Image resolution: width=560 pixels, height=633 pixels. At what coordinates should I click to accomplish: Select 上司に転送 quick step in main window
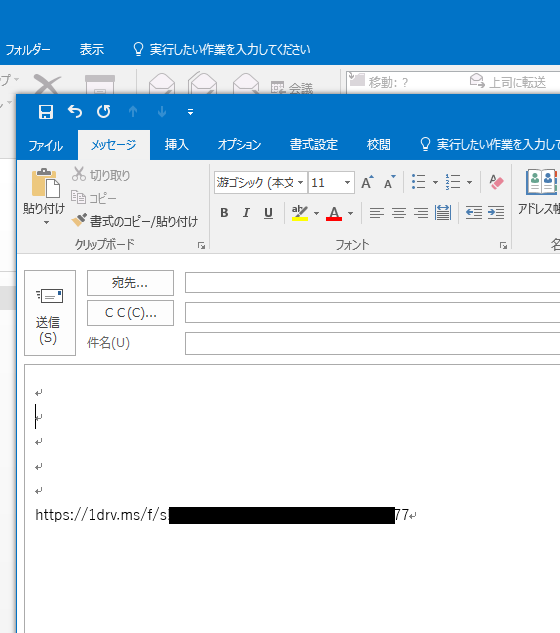point(508,82)
